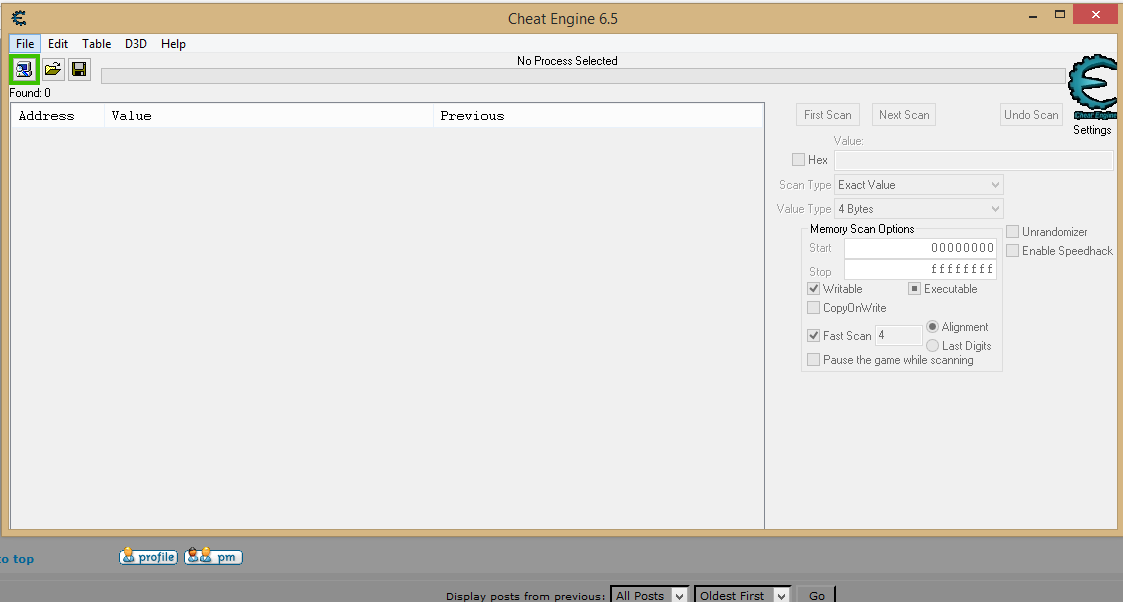Image resolution: width=1123 pixels, height=602 pixels.
Task: Click the scan Value input field
Action: pos(974,160)
